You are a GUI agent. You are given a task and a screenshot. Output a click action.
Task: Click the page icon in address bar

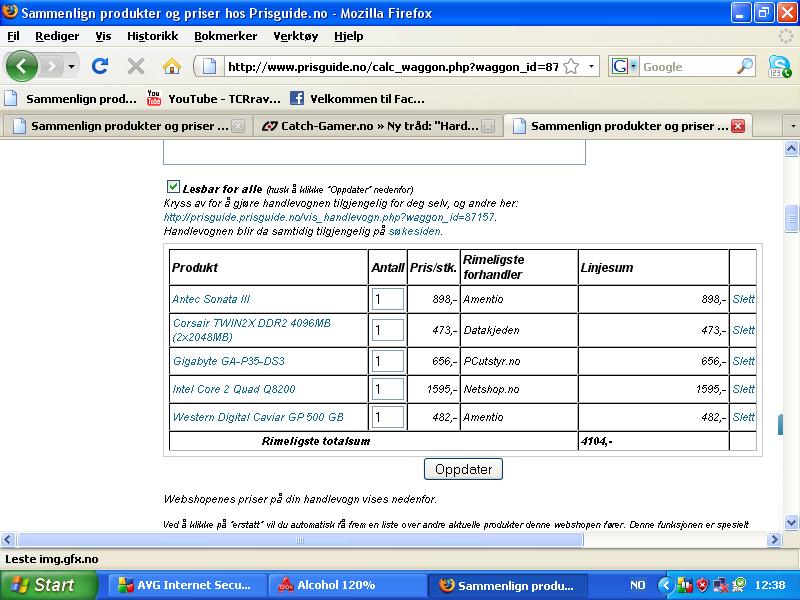(x=210, y=66)
